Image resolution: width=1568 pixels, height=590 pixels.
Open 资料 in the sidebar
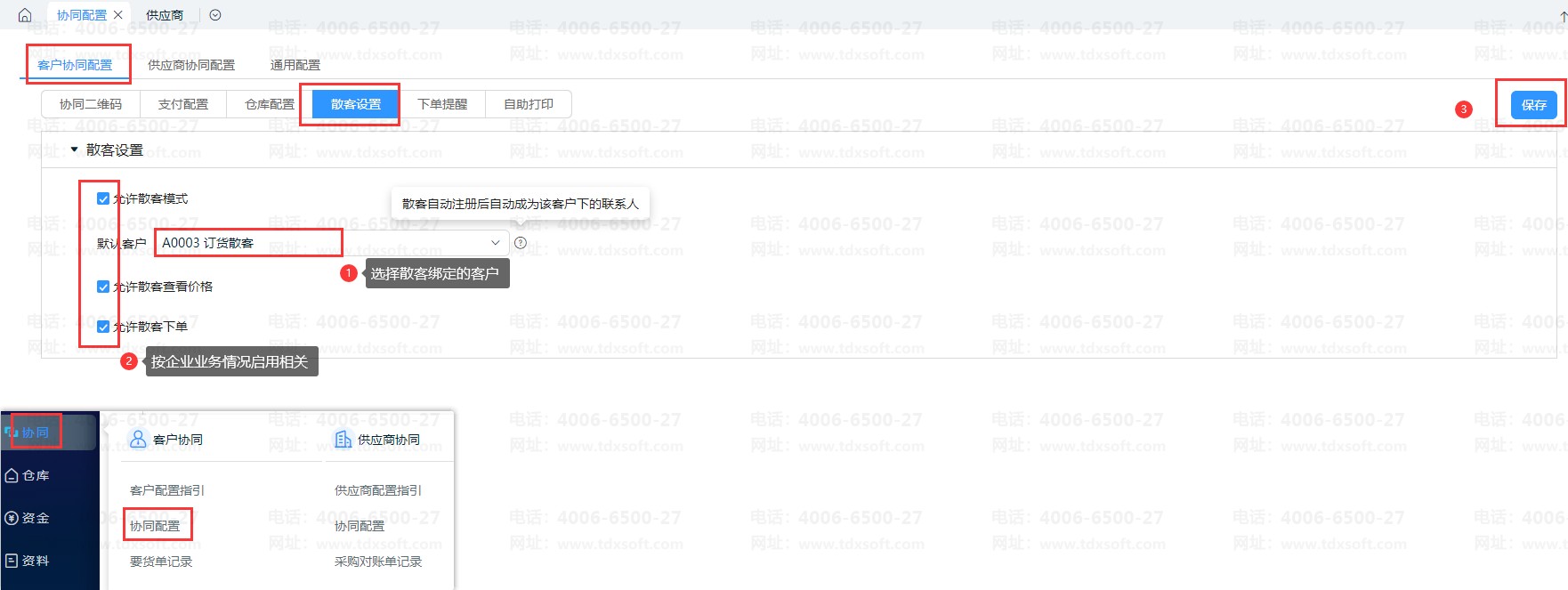[28, 561]
